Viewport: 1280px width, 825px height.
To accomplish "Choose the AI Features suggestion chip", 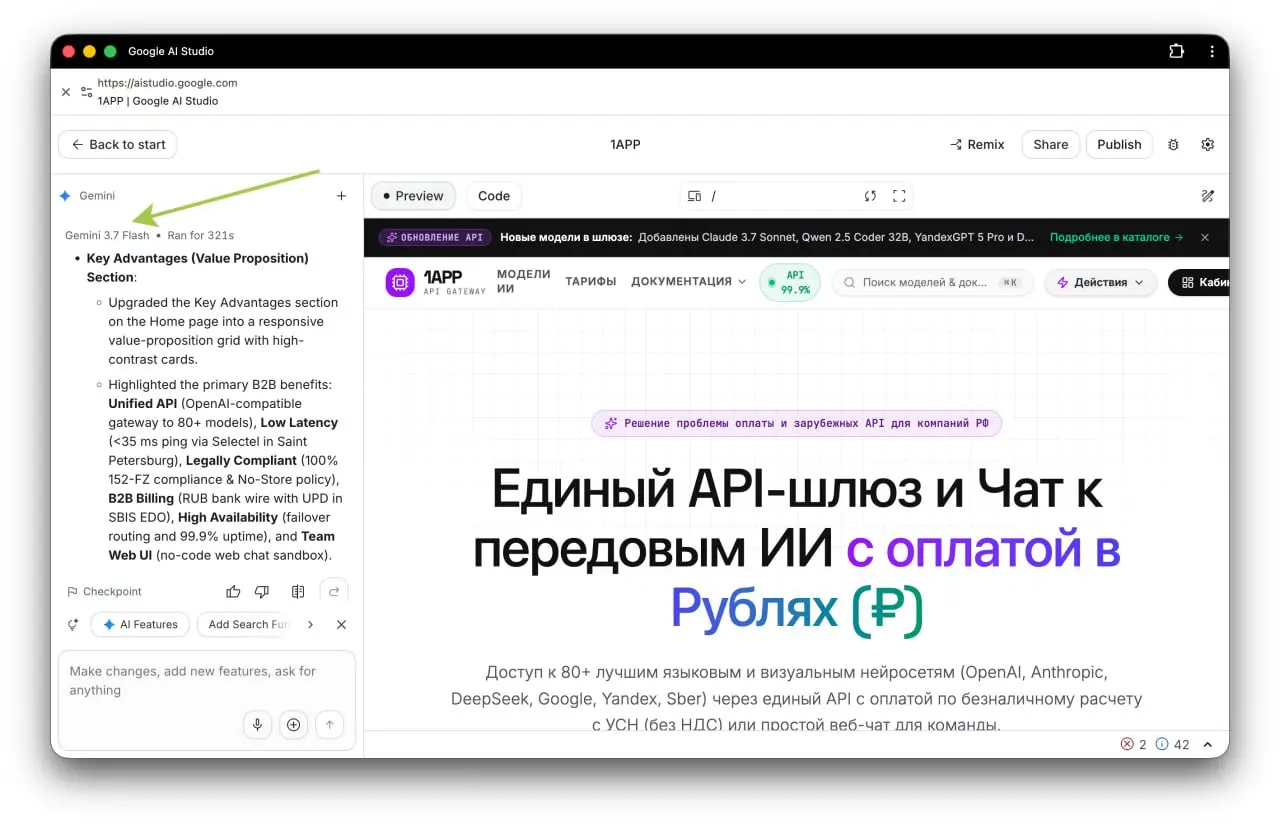I will (x=140, y=624).
